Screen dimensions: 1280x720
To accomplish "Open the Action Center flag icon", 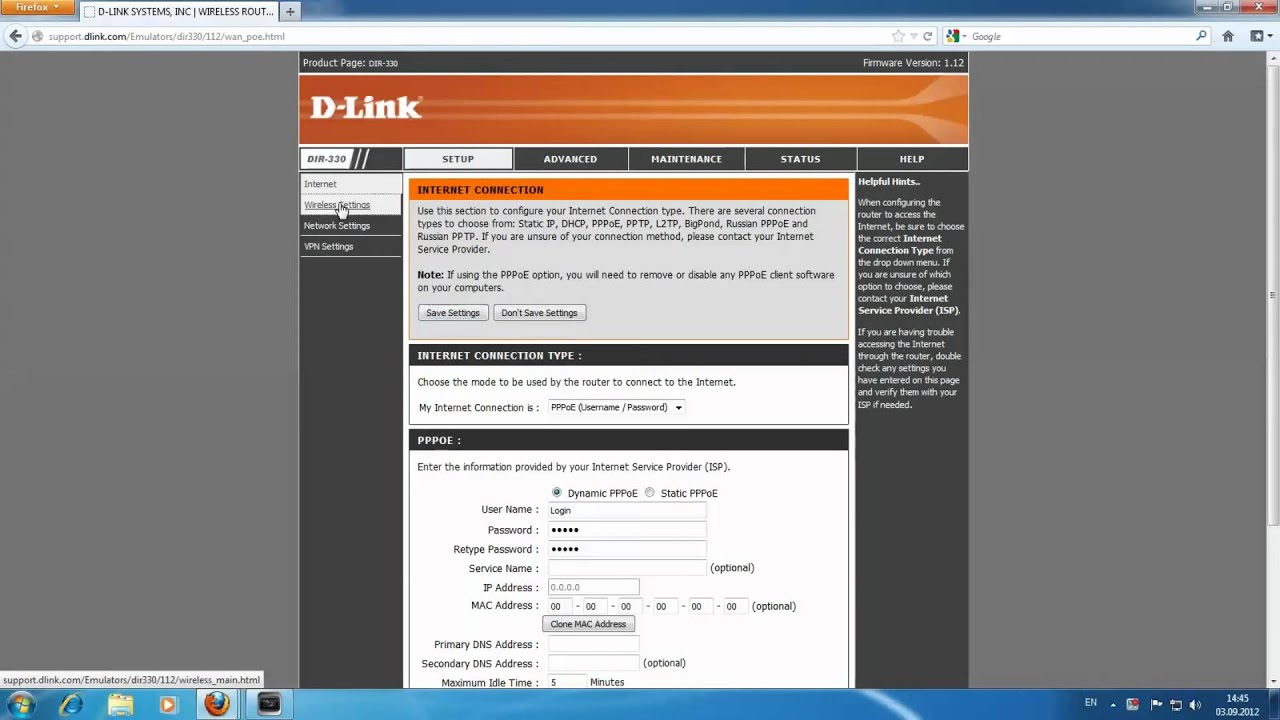I will (1155, 704).
